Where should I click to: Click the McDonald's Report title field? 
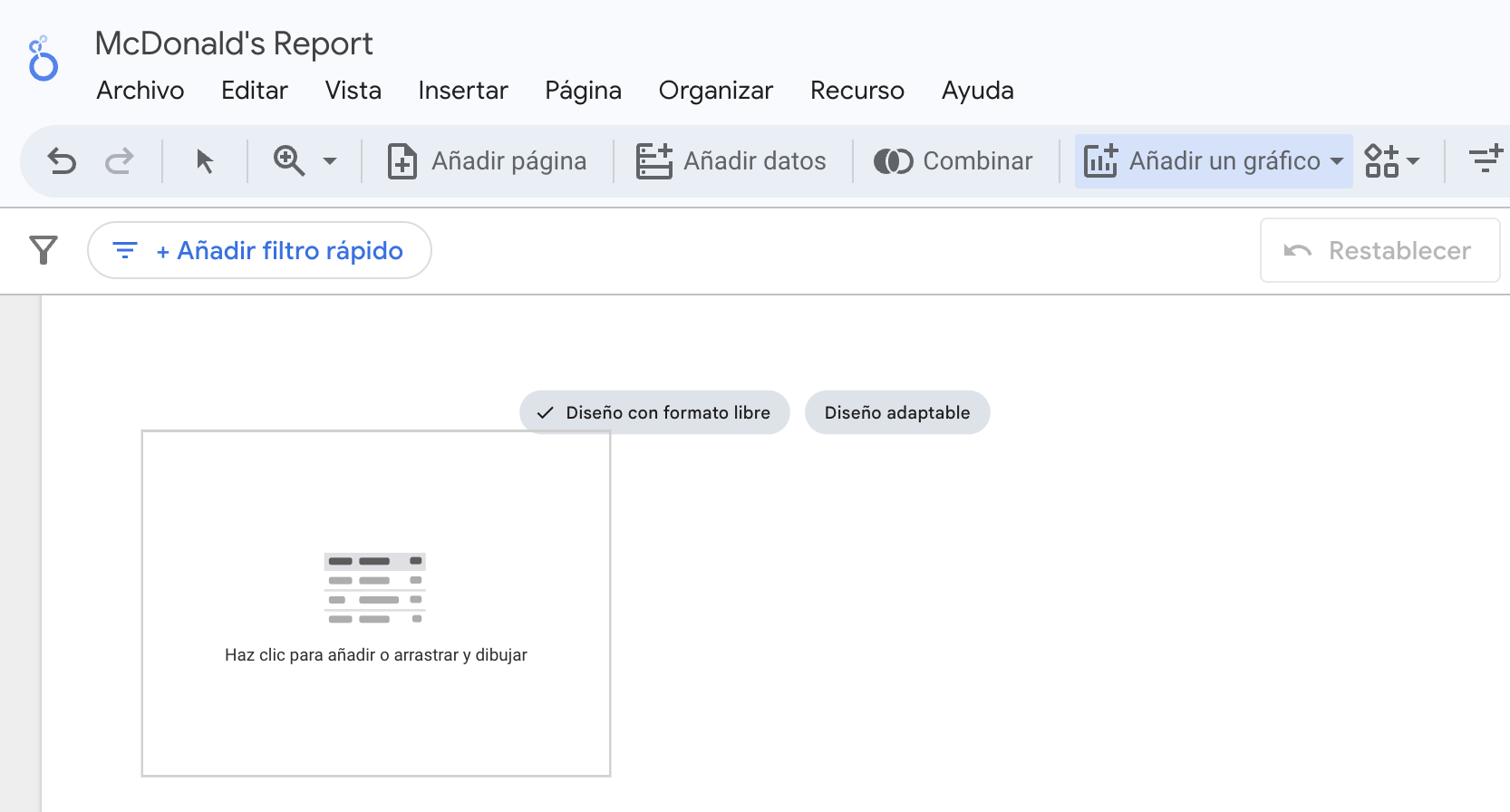[234, 43]
